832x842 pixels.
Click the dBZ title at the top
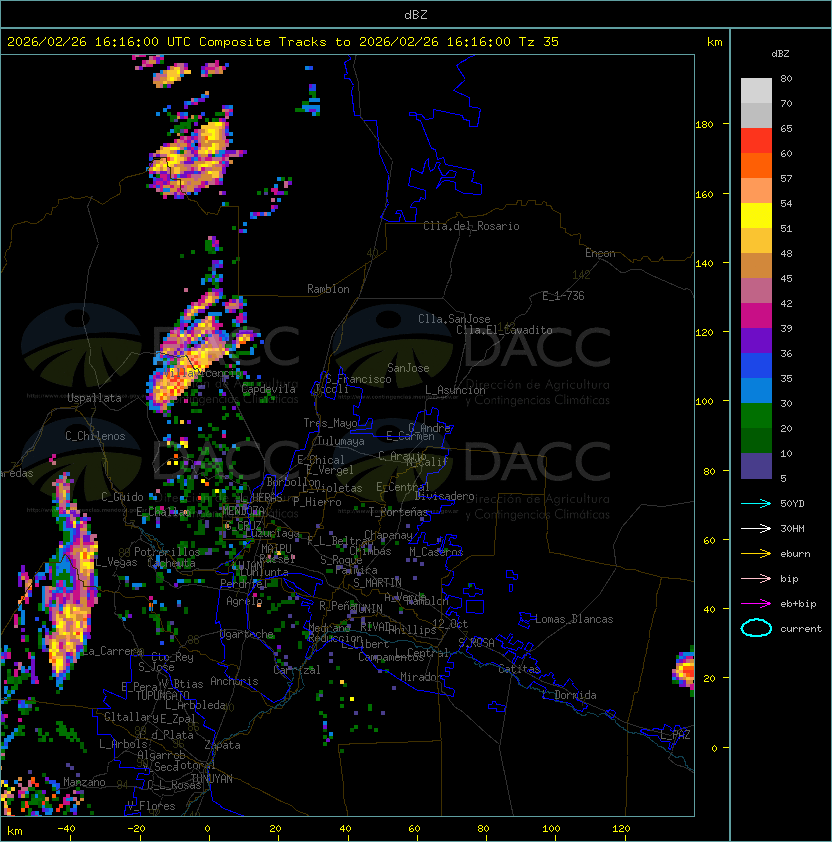pyautogui.click(x=416, y=15)
